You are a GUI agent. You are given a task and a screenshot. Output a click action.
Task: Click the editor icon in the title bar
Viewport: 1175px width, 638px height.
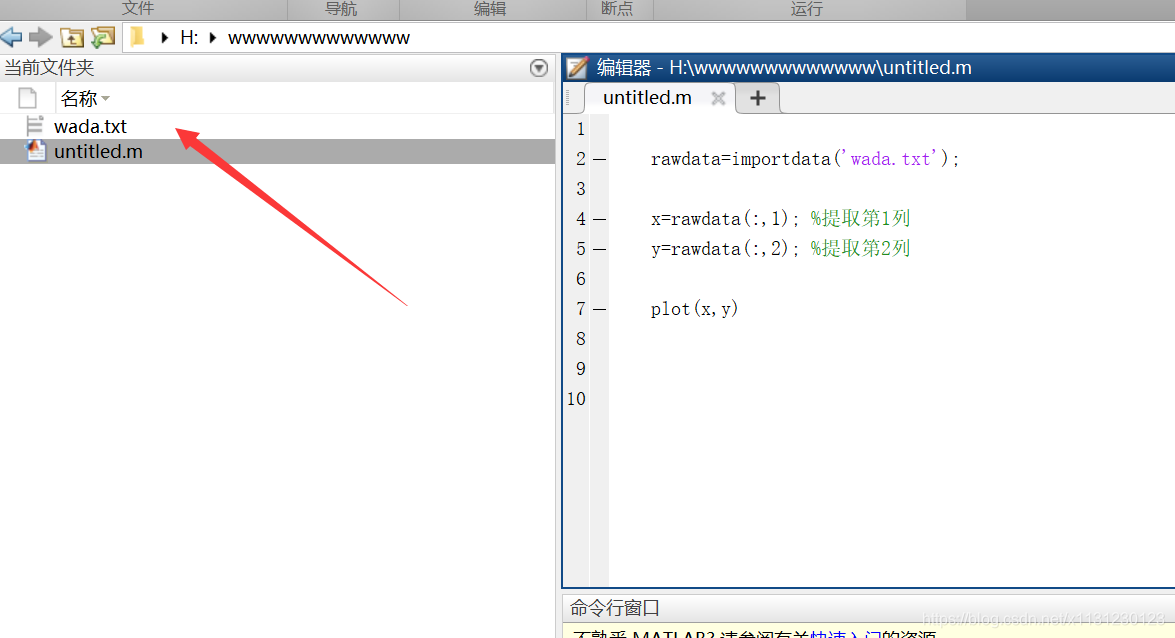coord(577,67)
